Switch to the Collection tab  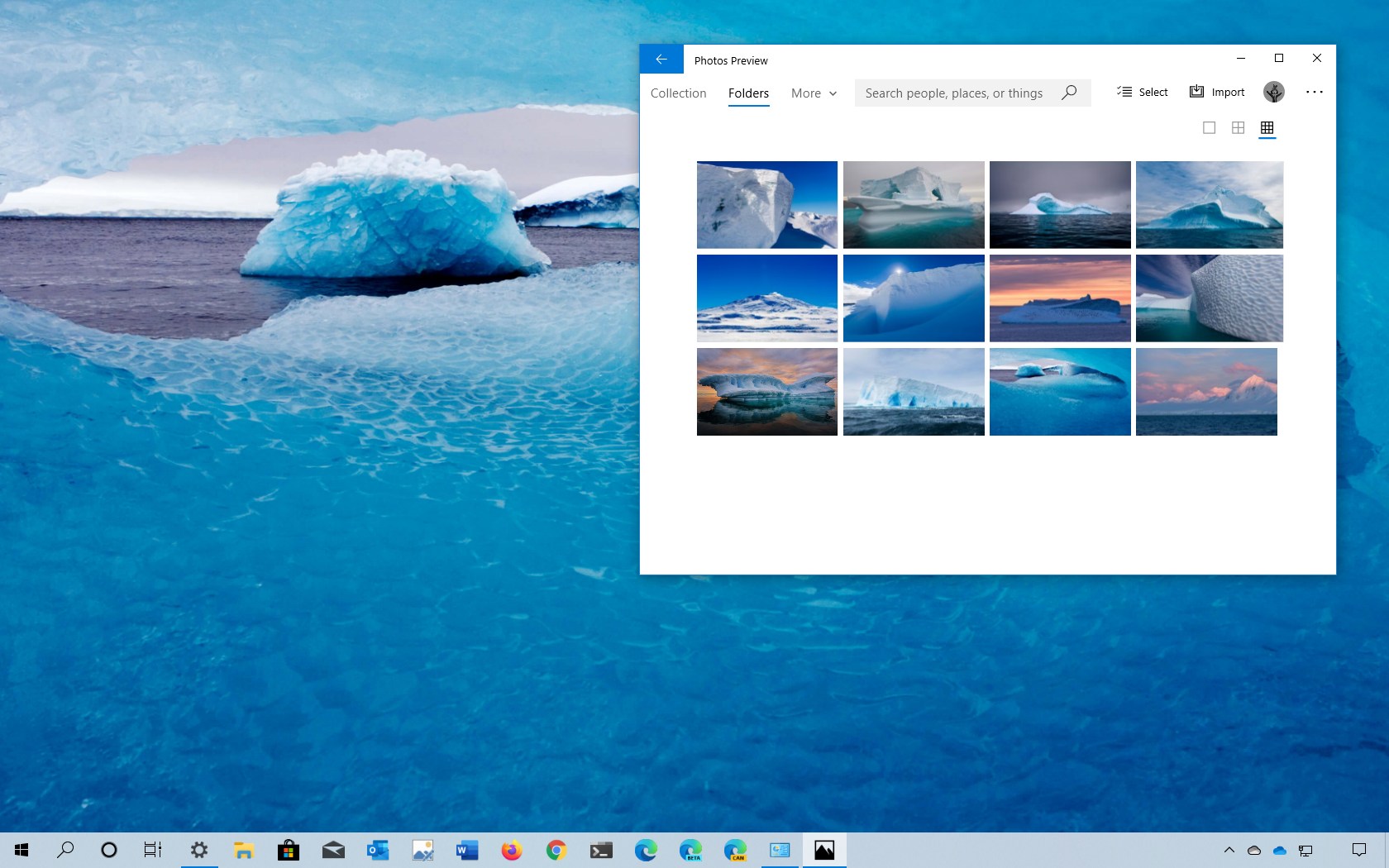point(678,93)
